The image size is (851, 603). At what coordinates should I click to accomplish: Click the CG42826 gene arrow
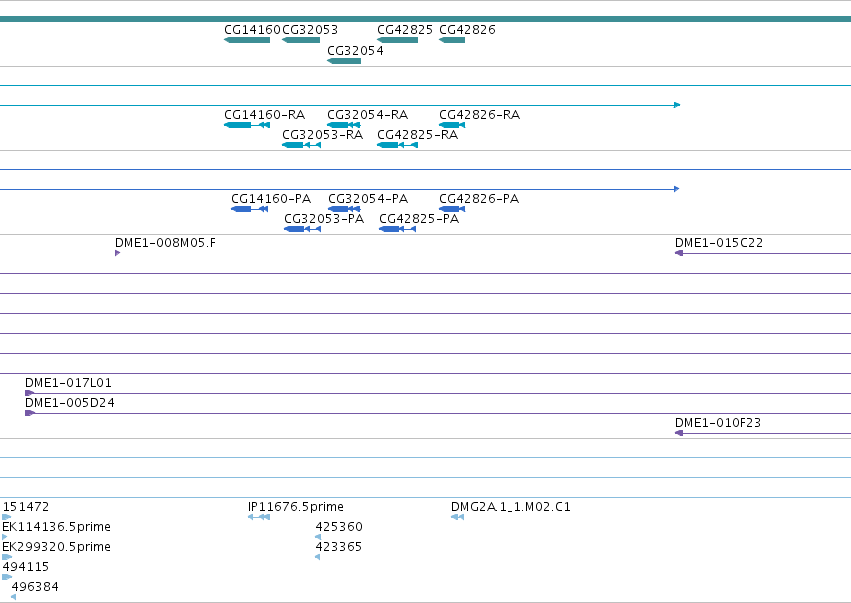pos(452,40)
